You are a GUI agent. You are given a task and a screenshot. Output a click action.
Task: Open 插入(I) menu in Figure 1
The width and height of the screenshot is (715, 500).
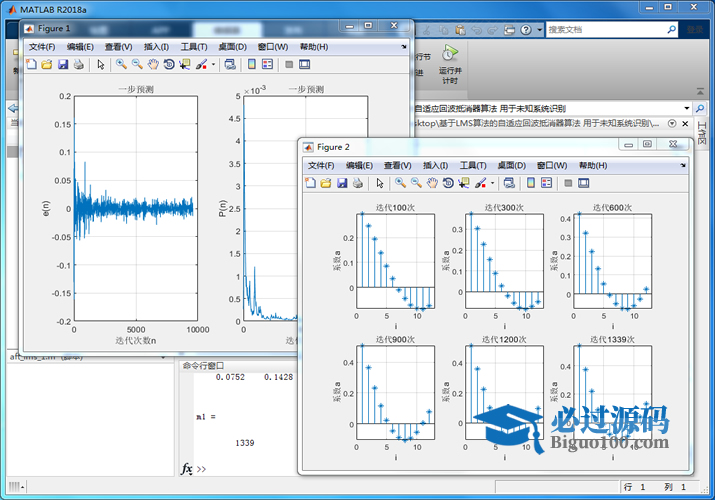156,47
